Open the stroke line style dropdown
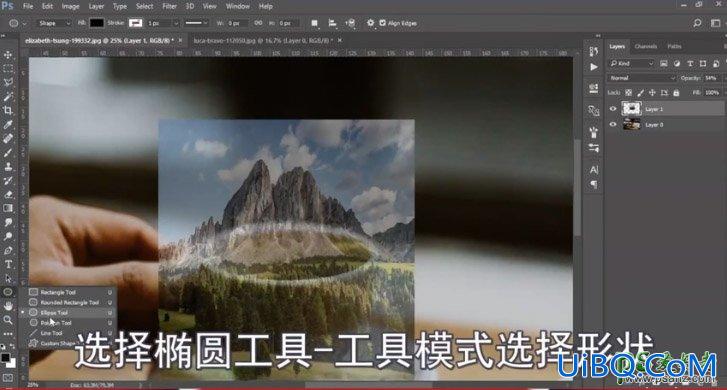 click(197, 23)
